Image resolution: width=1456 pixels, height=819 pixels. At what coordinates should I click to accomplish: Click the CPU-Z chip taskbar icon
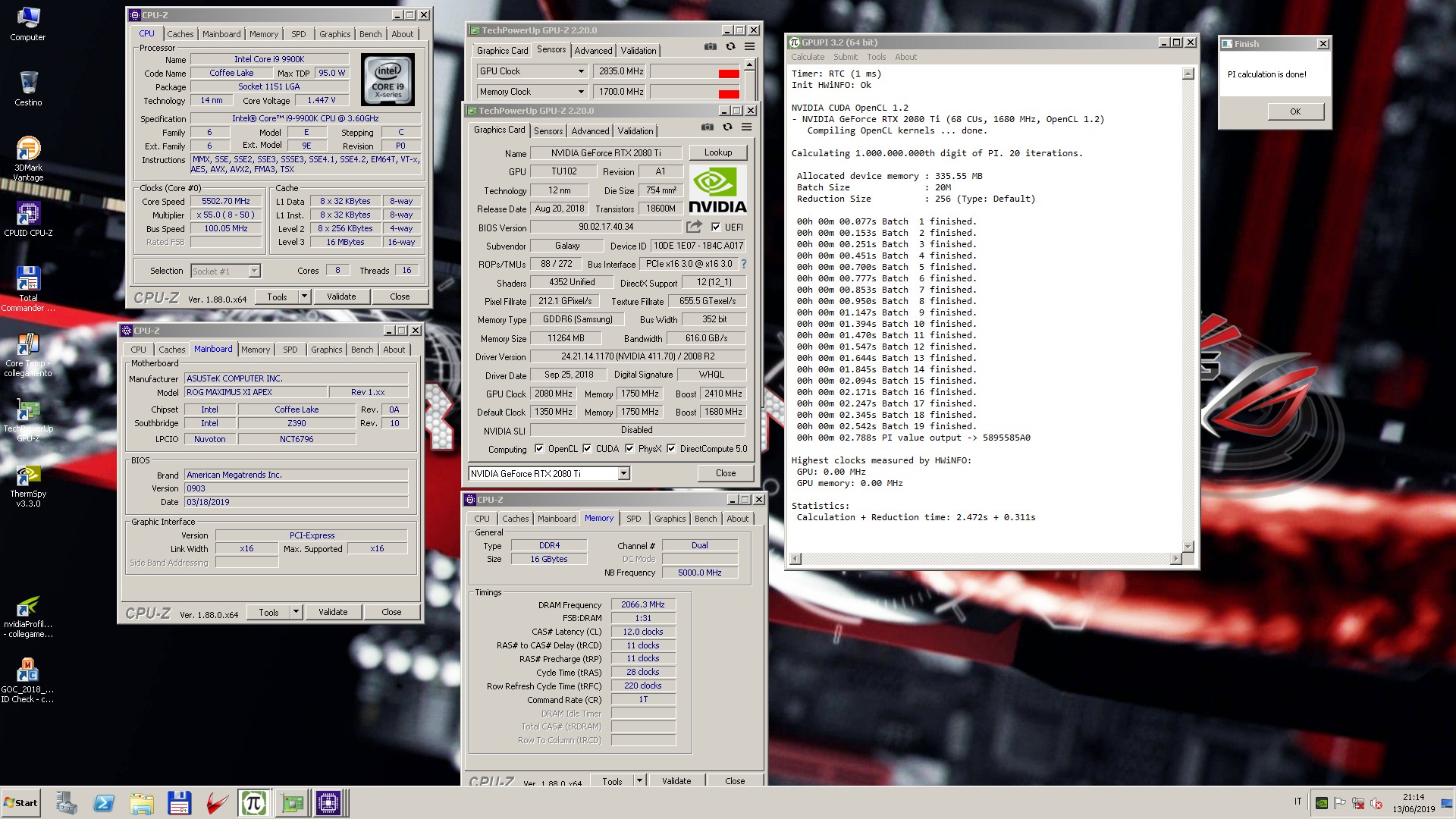[329, 803]
